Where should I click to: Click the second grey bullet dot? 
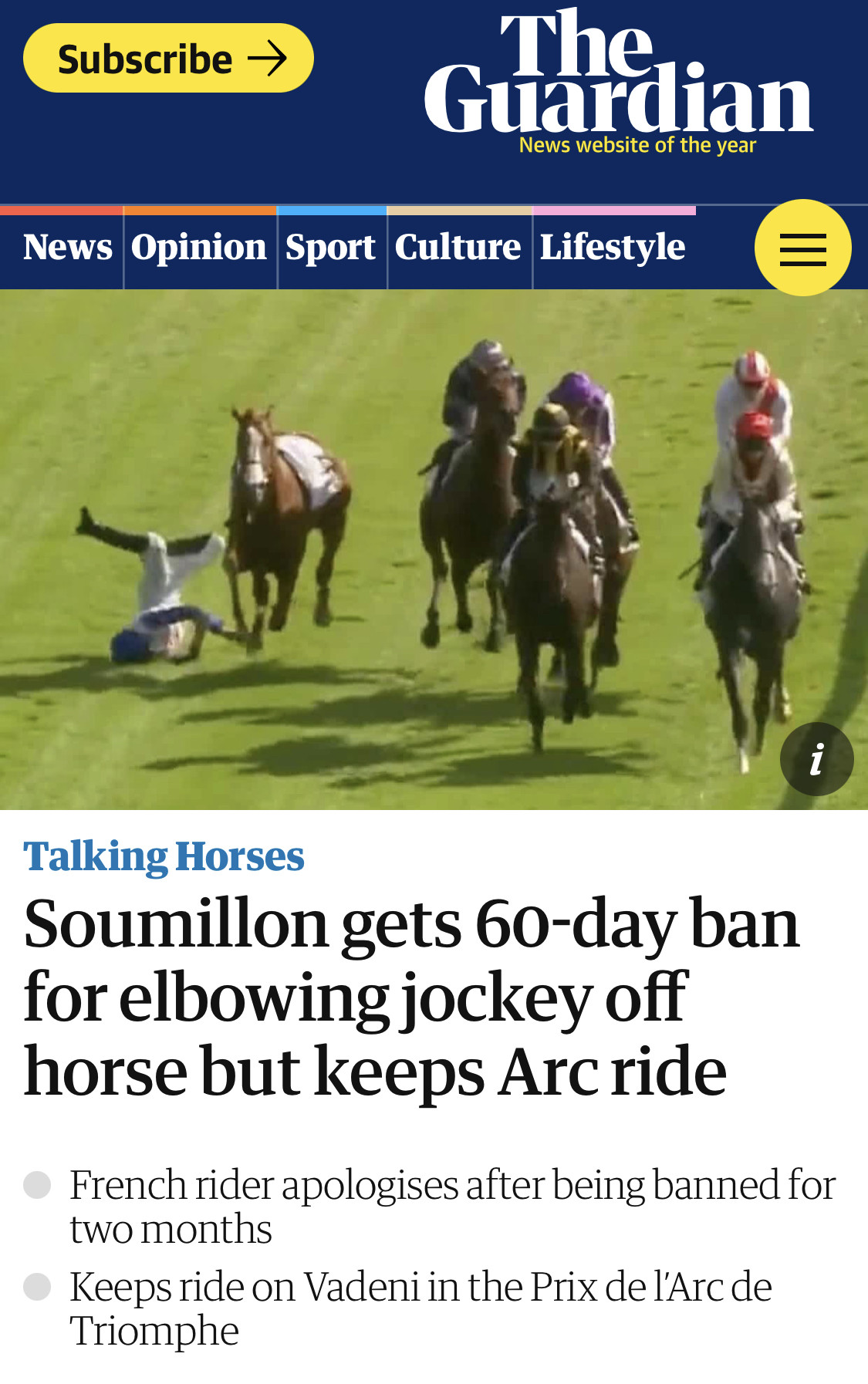click(37, 1286)
